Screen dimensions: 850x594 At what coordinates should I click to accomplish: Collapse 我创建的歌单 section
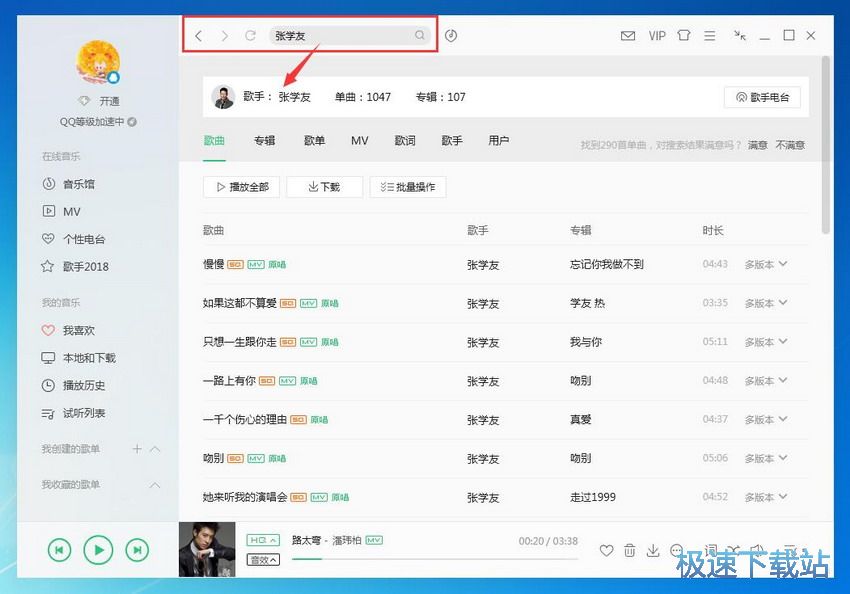(155, 449)
